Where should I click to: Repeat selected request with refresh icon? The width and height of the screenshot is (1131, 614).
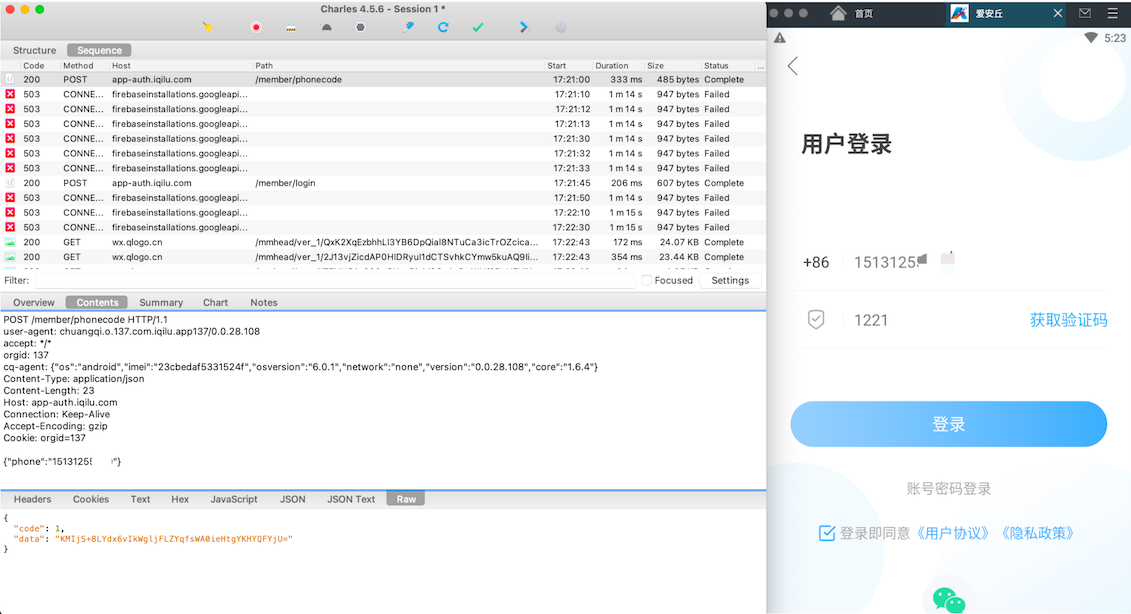tap(443, 27)
